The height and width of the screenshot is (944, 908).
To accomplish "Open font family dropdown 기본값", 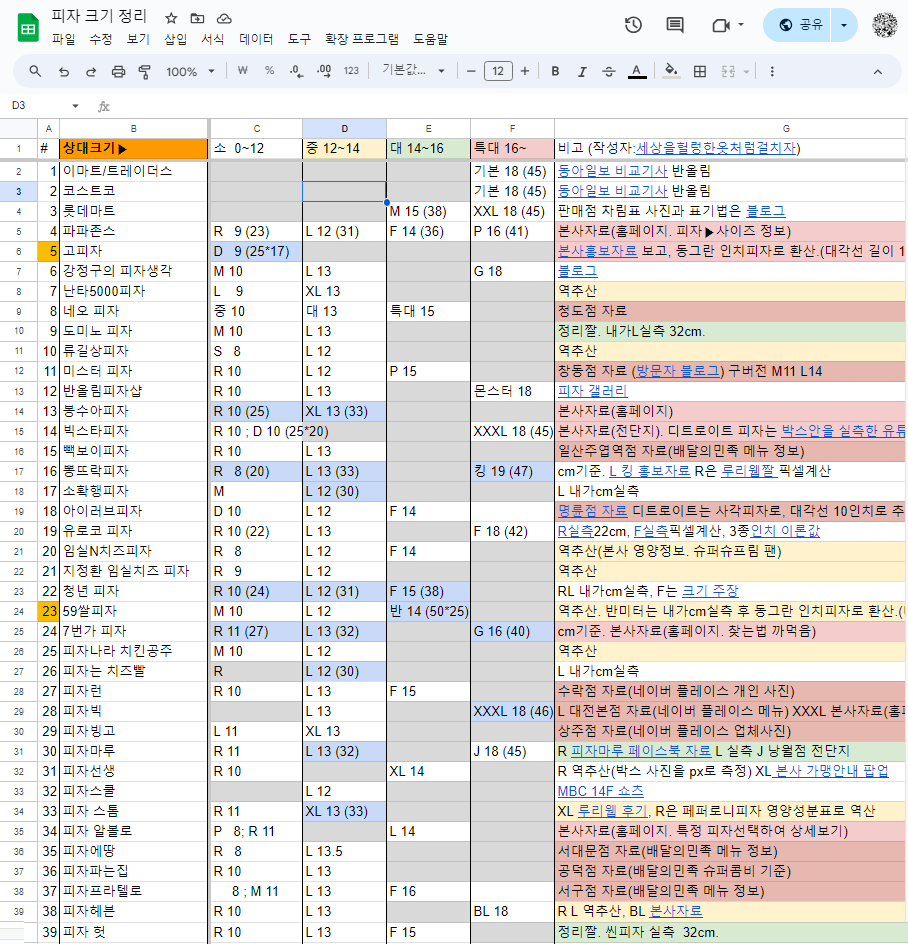I will [x=413, y=71].
